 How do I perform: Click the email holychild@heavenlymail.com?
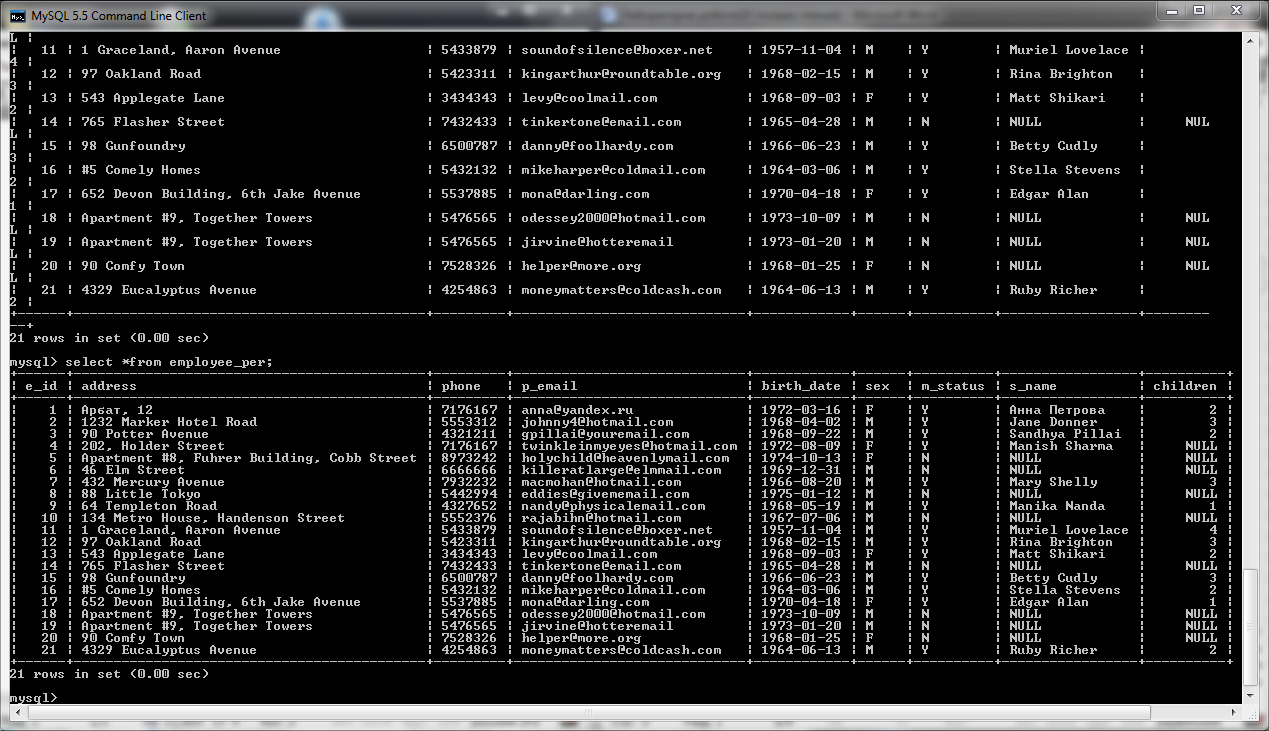point(625,458)
